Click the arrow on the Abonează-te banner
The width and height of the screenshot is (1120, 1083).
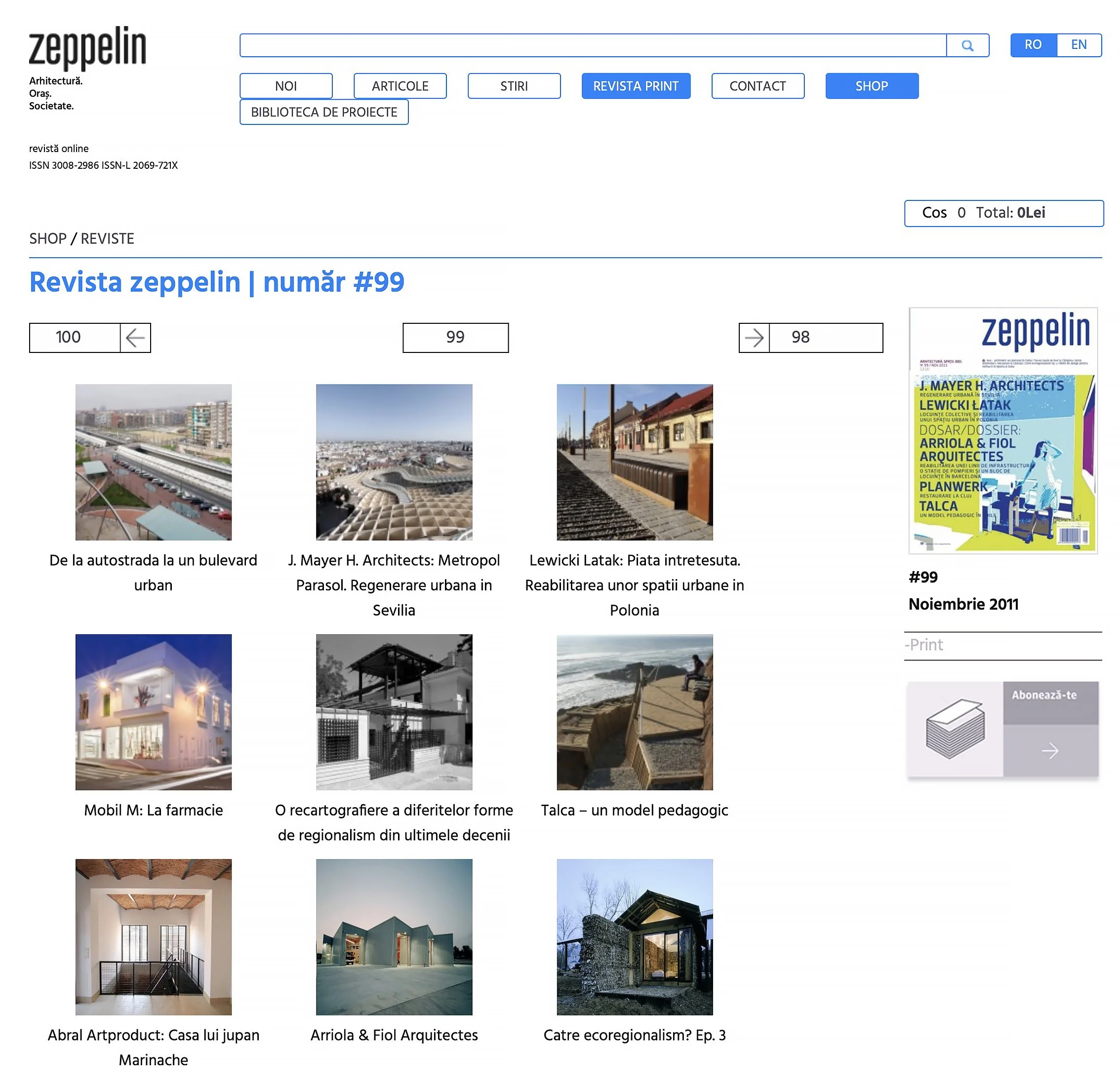point(1050,751)
